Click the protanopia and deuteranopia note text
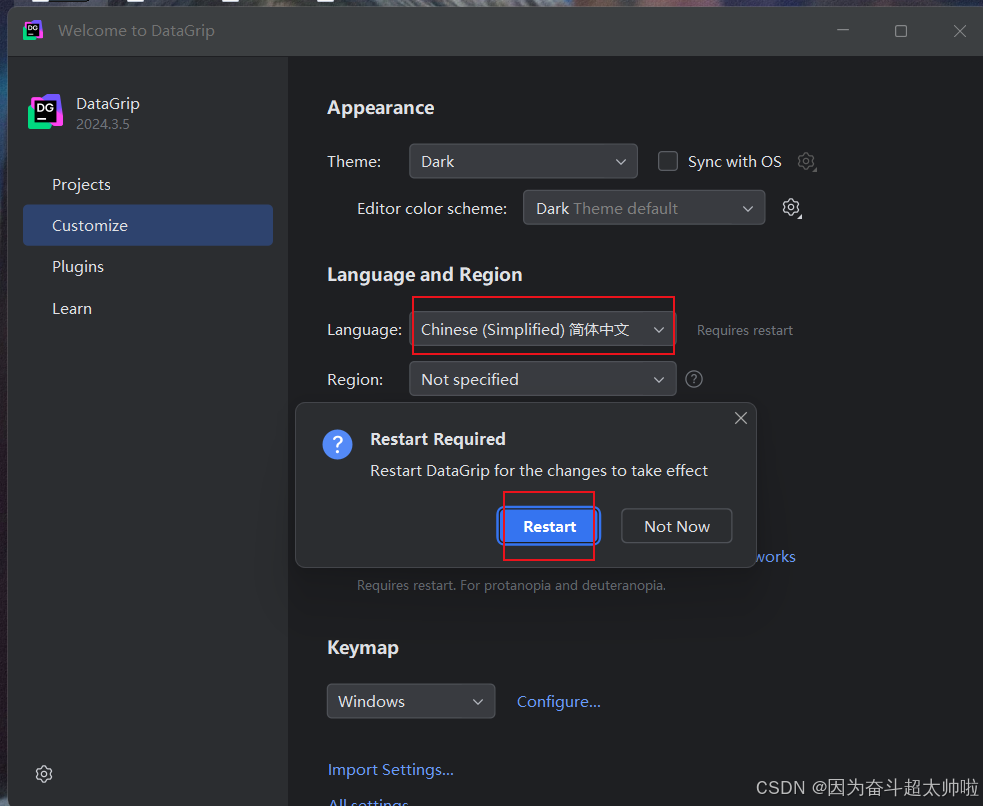Screen dimensions: 983x806 [x=511, y=585]
